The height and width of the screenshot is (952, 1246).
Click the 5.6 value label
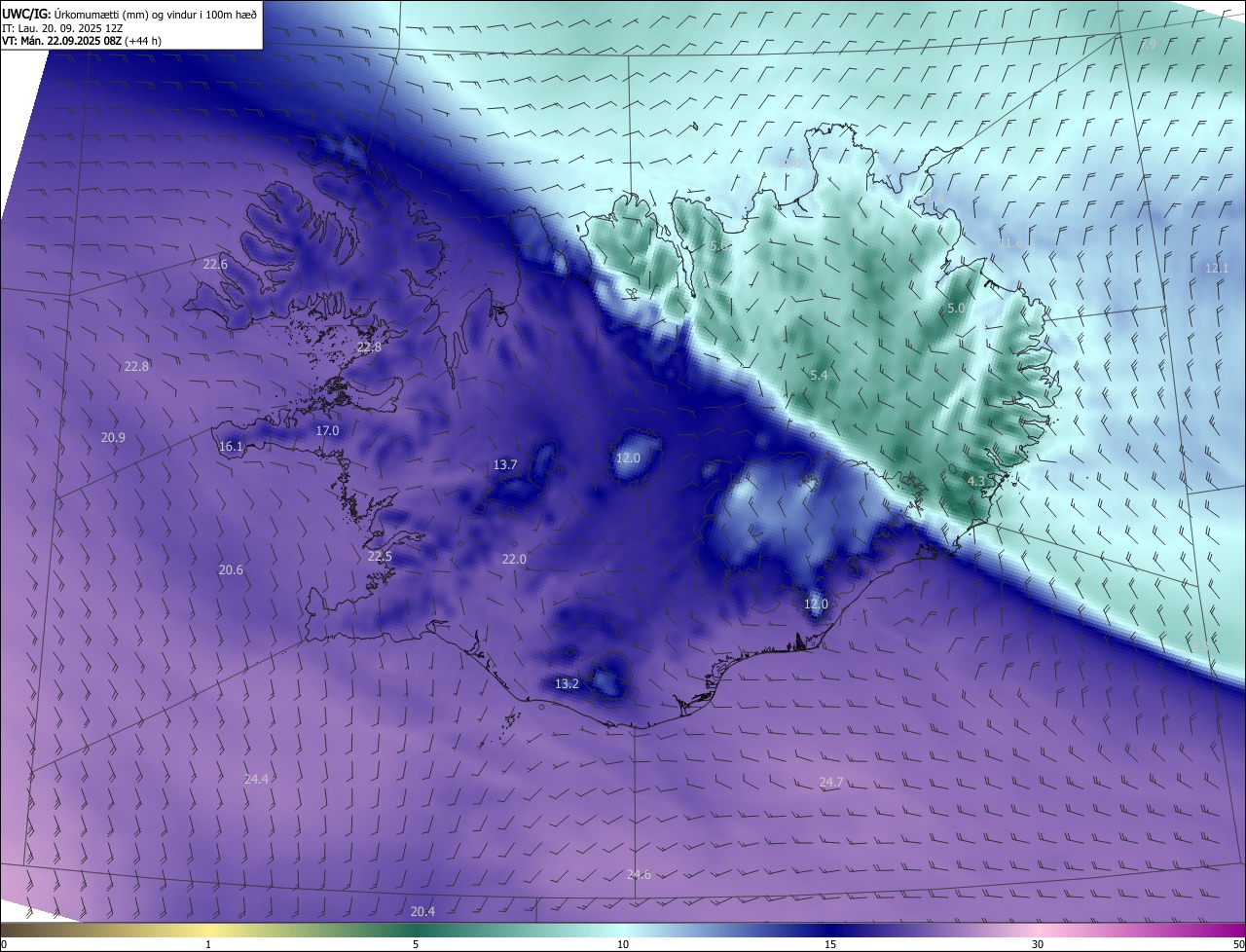tap(718, 247)
